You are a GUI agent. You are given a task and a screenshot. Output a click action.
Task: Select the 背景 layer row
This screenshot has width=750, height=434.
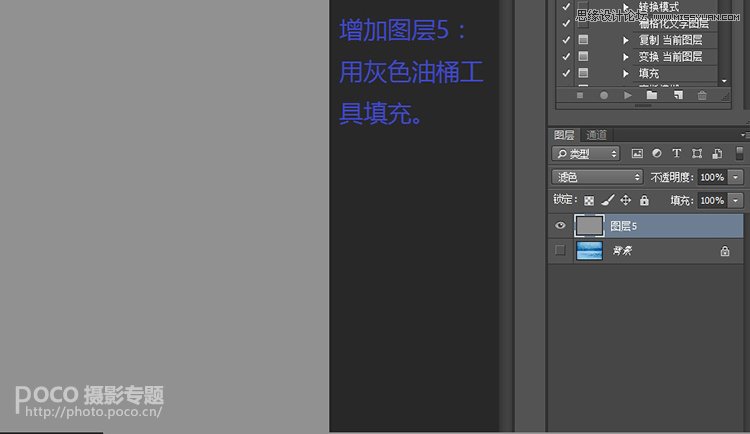pyautogui.click(x=646, y=251)
